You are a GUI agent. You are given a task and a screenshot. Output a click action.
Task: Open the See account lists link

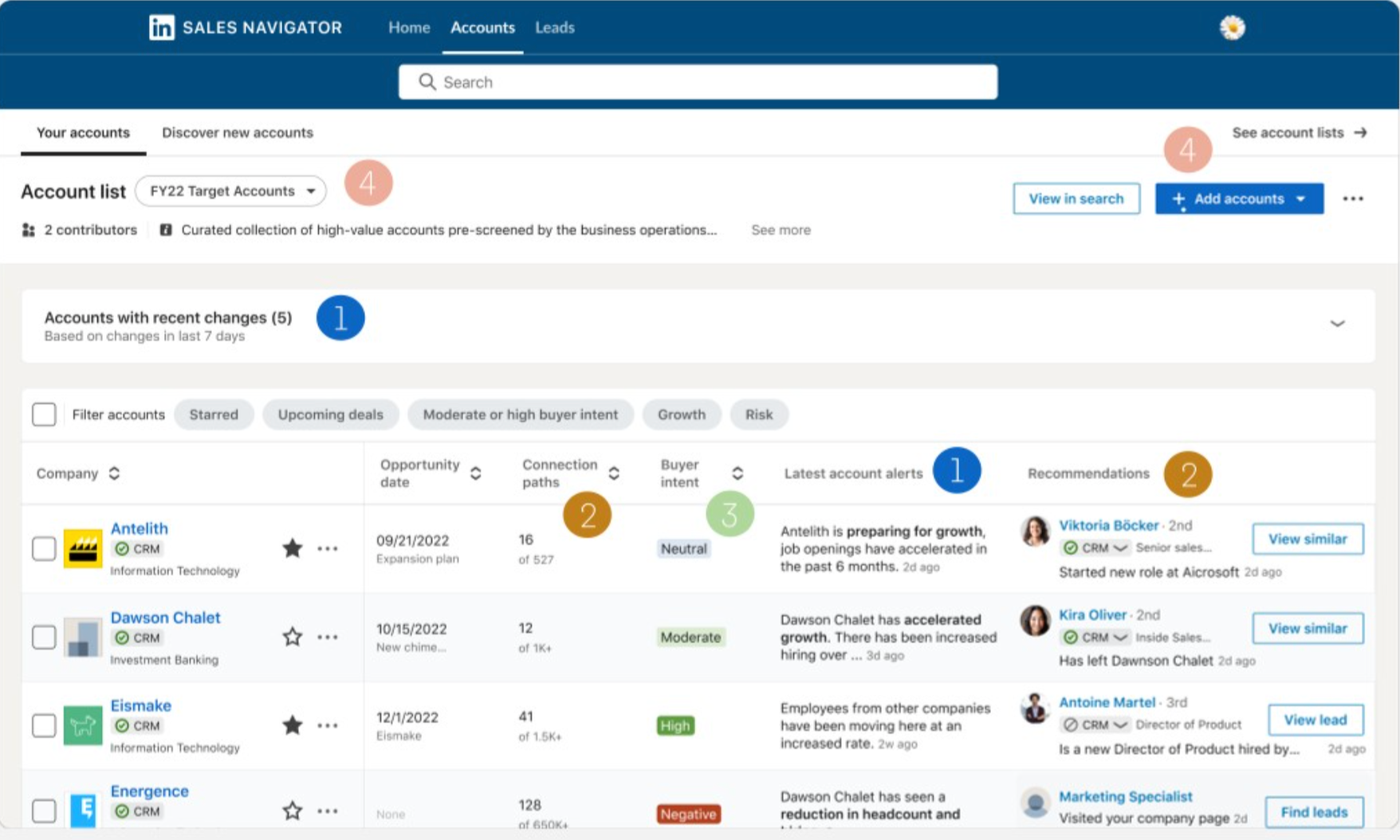pyautogui.click(x=1300, y=132)
